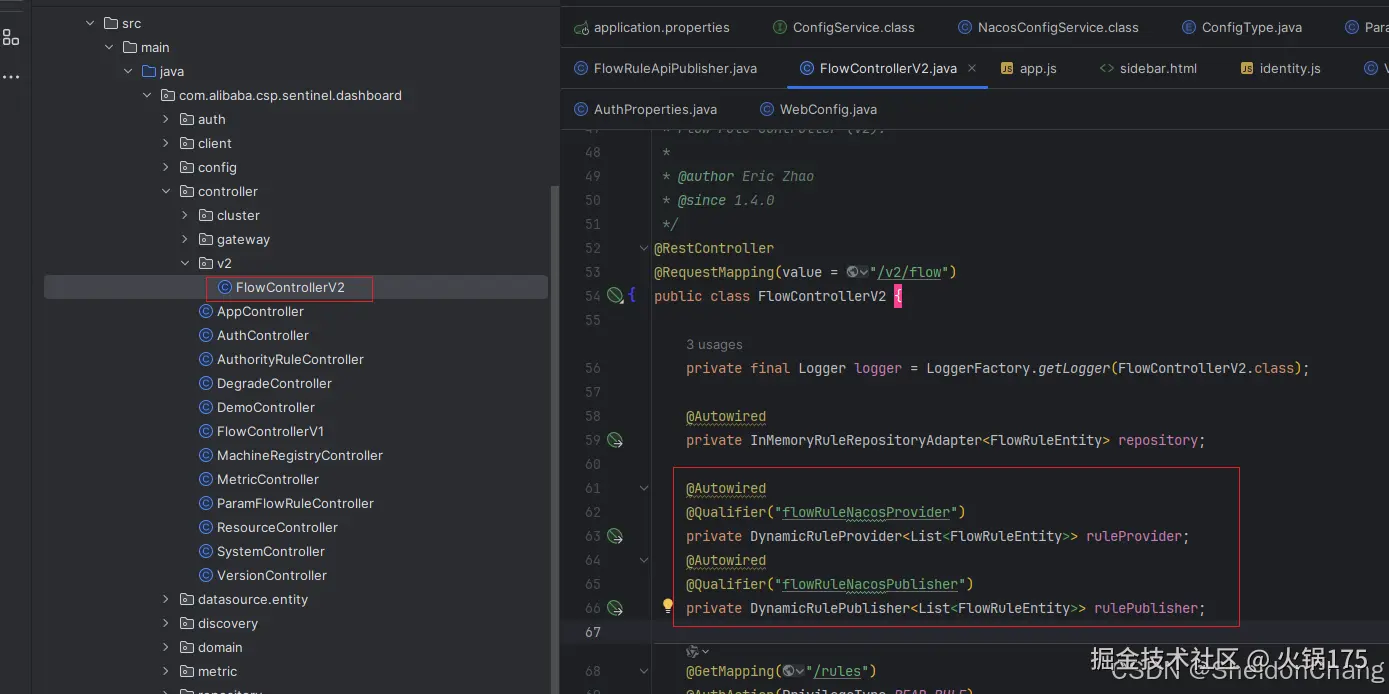Click the sidebar.html file icon in tab

[1106, 69]
